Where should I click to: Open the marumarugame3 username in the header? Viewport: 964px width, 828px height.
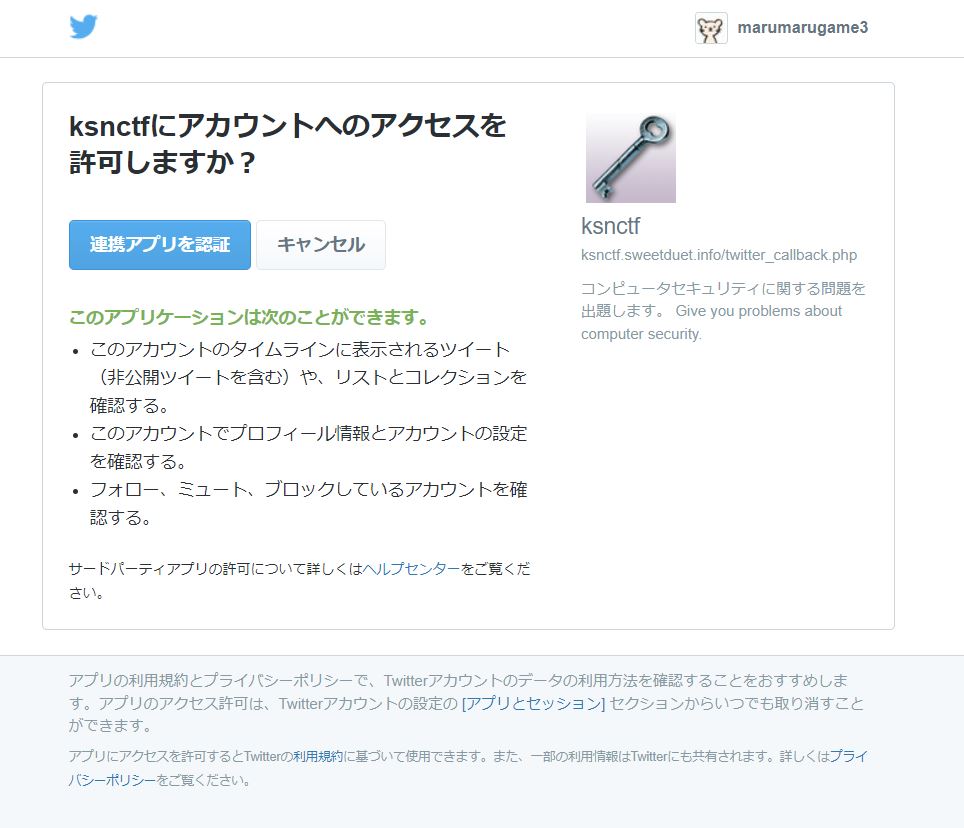(802, 28)
